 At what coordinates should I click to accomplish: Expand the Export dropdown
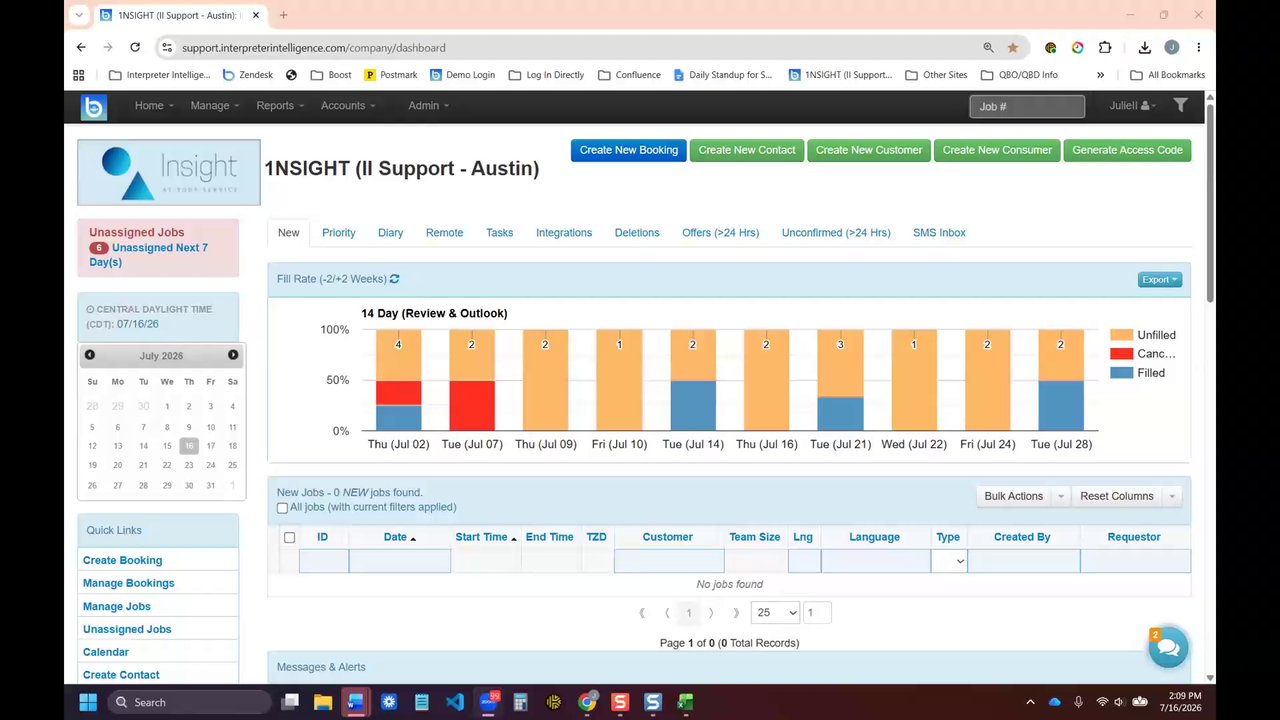pyautogui.click(x=1160, y=280)
